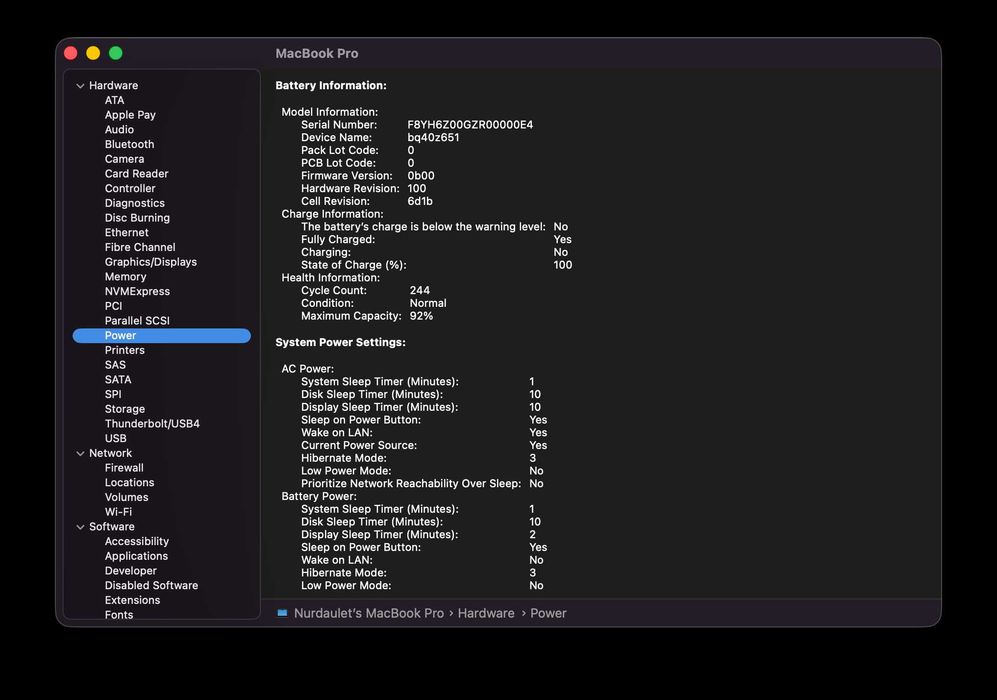
Task: Select Developer under Software
Action: pos(130,571)
